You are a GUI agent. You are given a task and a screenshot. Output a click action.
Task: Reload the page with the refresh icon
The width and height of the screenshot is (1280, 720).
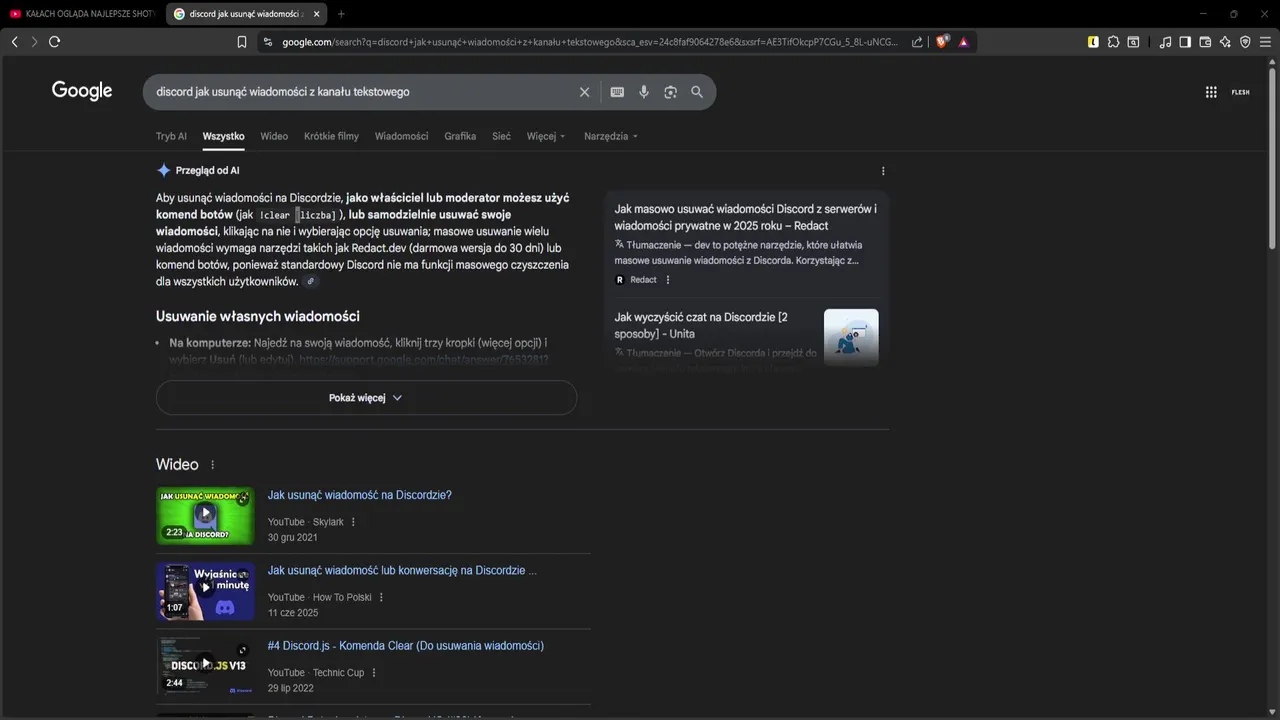click(54, 42)
